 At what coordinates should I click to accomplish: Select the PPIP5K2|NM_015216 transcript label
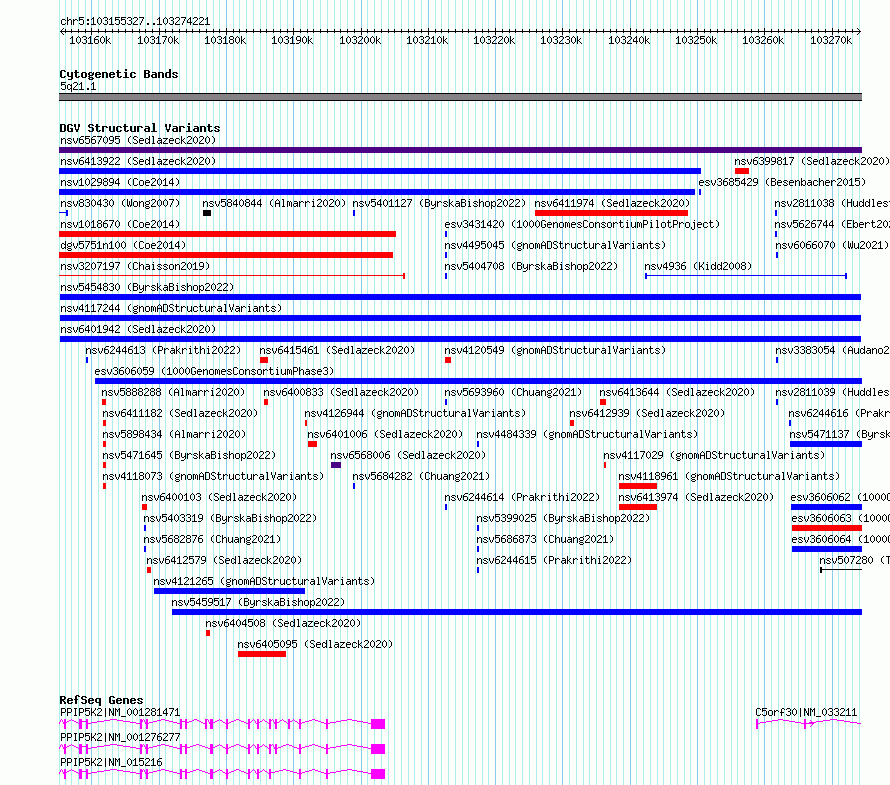tap(111, 762)
